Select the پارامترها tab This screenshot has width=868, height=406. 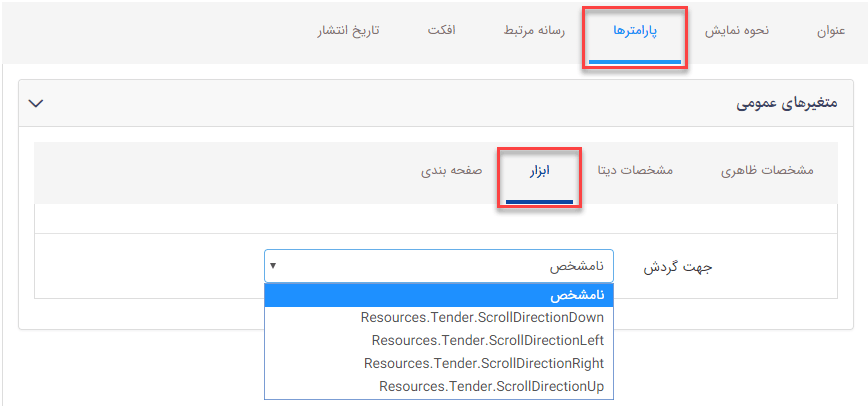(x=635, y=31)
